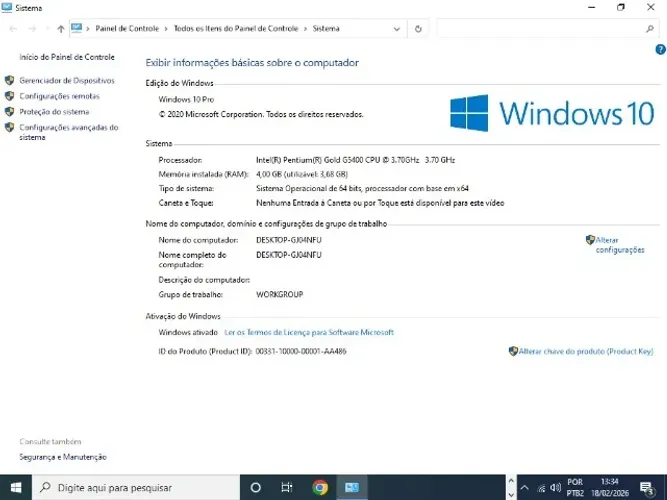This screenshot has width=667, height=500.
Task: Click the computer icon in address bar
Action: [77, 28]
